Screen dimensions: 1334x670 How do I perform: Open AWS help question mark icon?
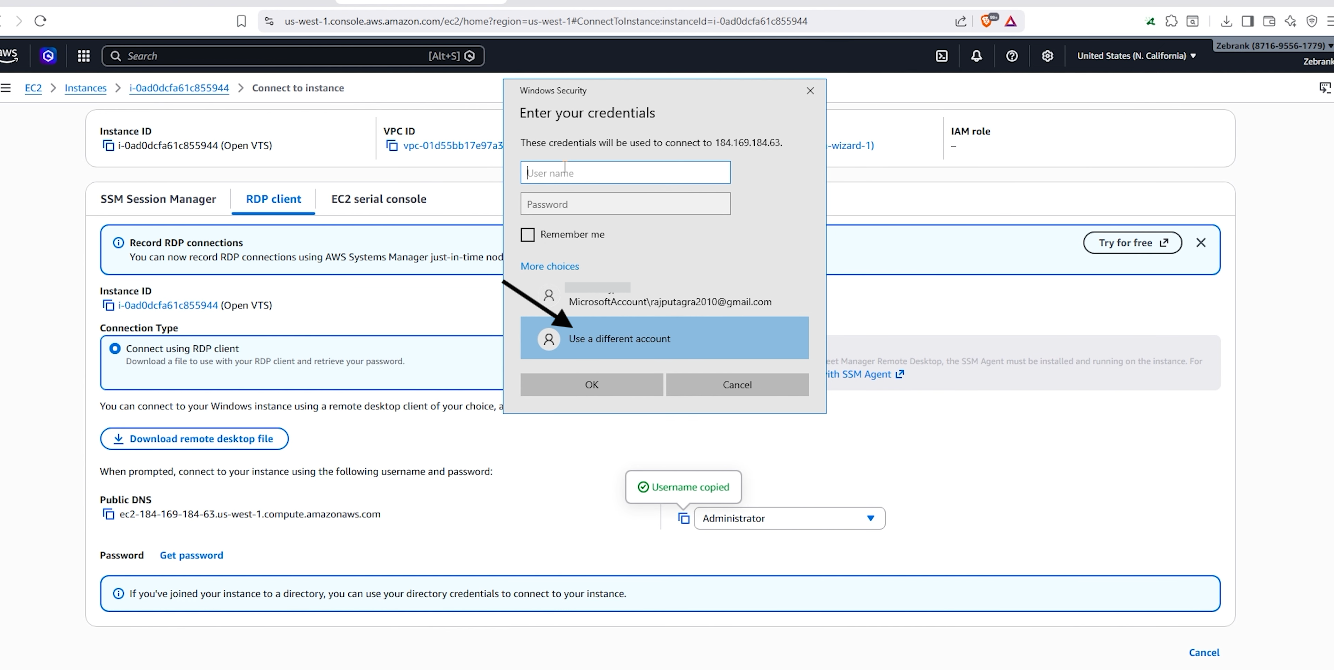1012,56
